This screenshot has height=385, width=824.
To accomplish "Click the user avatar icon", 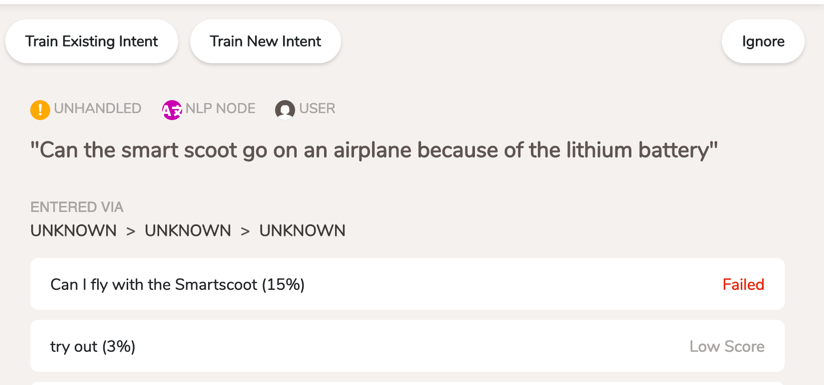I will point(284,109).
